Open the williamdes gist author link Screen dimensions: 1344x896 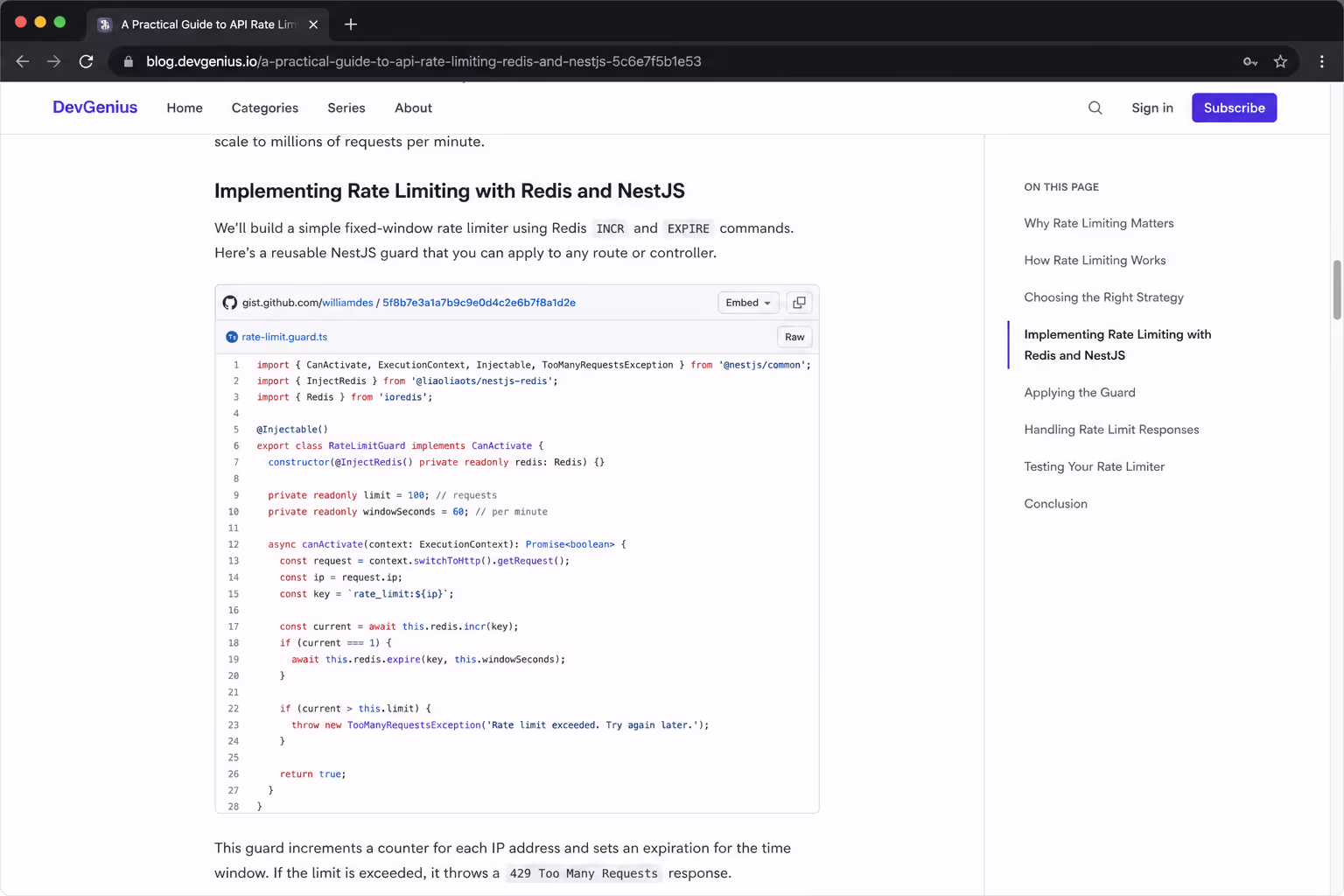coord(347,303)
